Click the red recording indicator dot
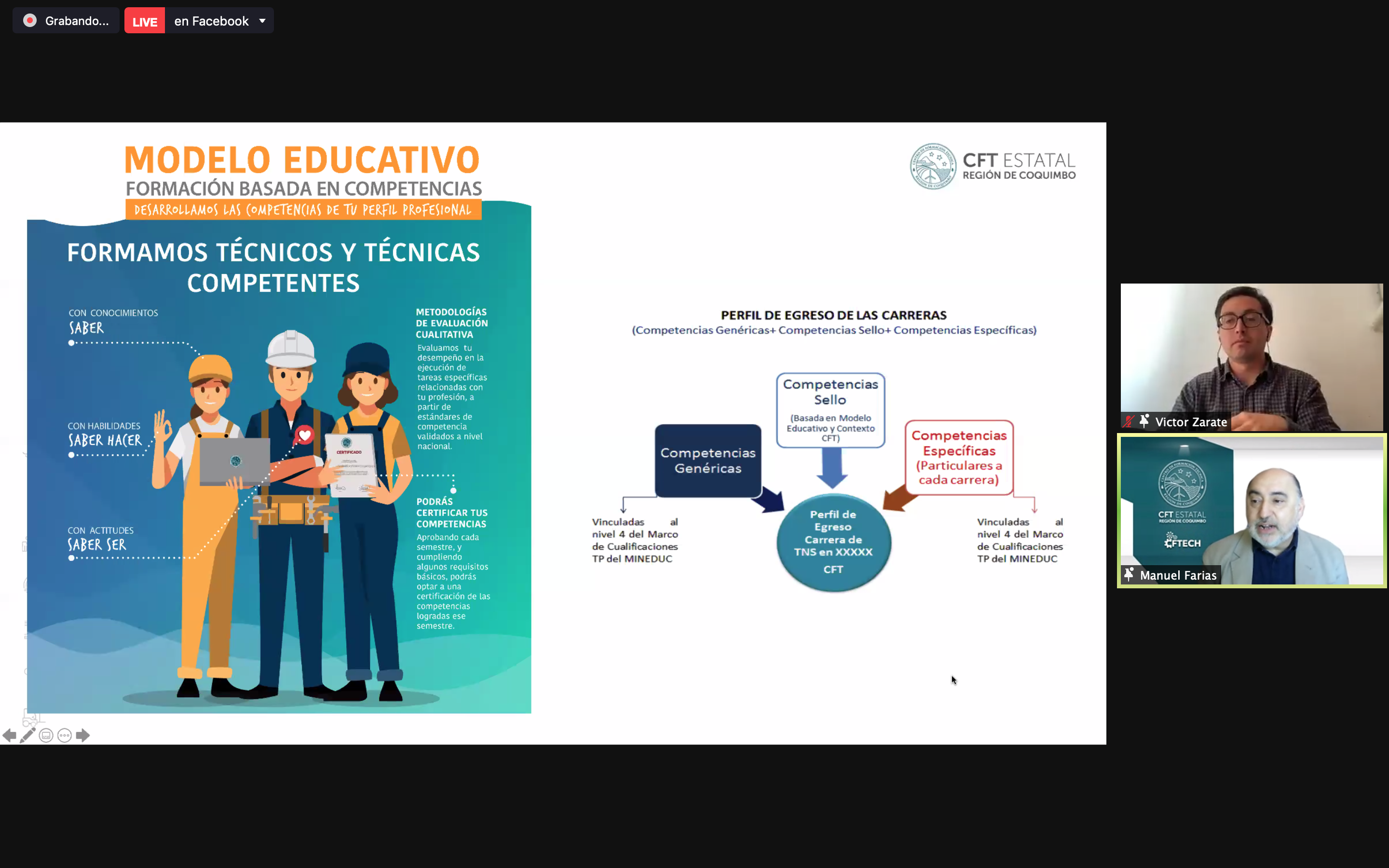This screenshot has width=1389, height=868. (30, 21)
